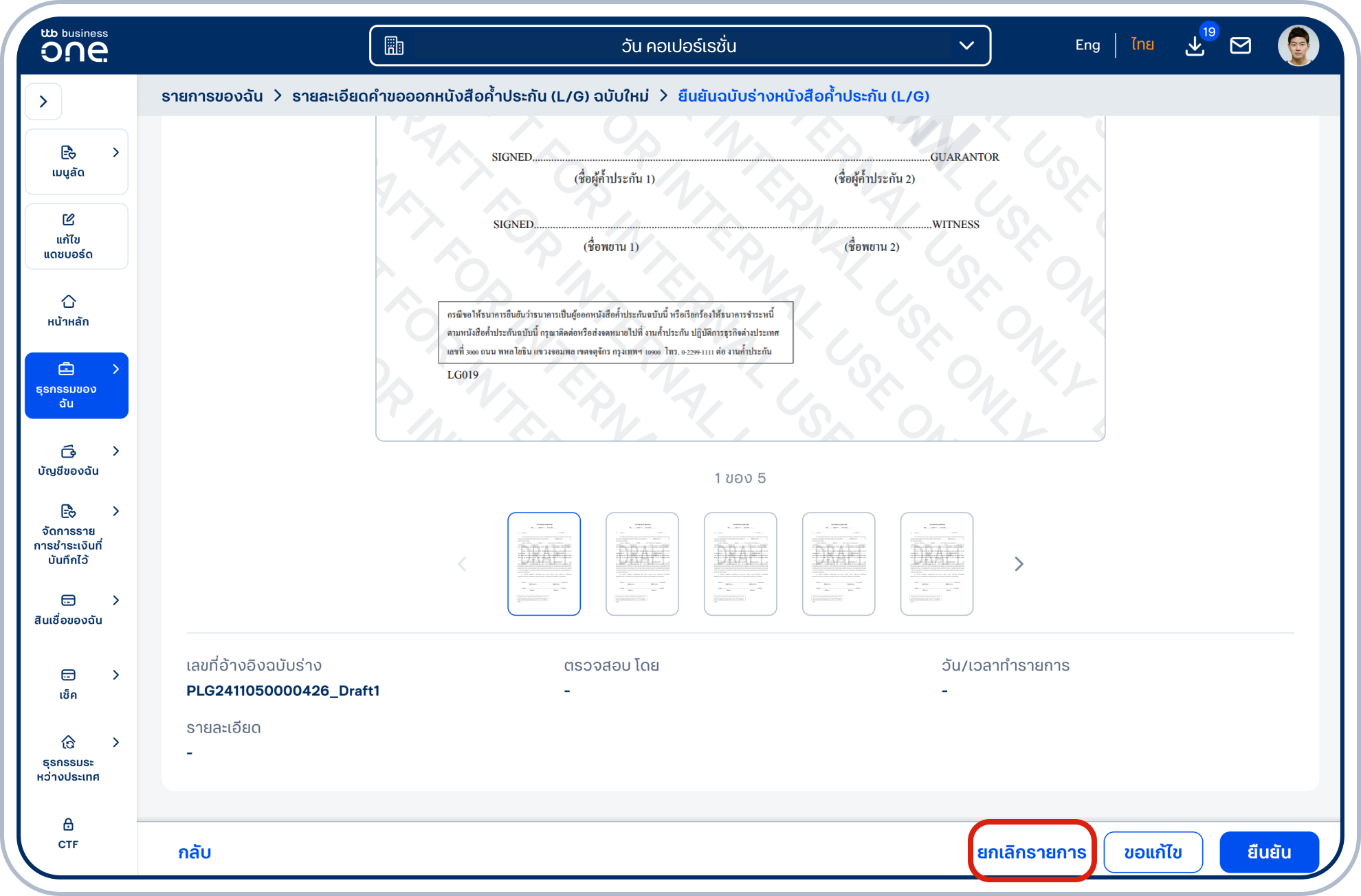Screen dimensions: 1361x896
Task: Click the ttb business one logo
Action: 74,45
